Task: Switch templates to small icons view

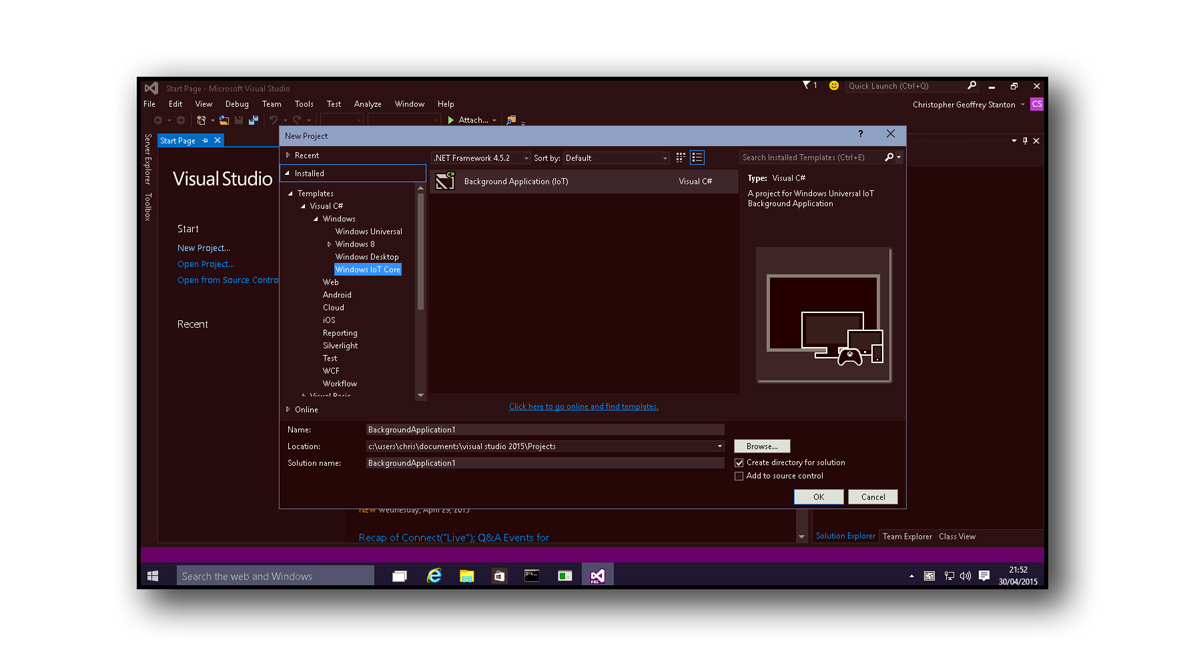Action: click(681, 158)
